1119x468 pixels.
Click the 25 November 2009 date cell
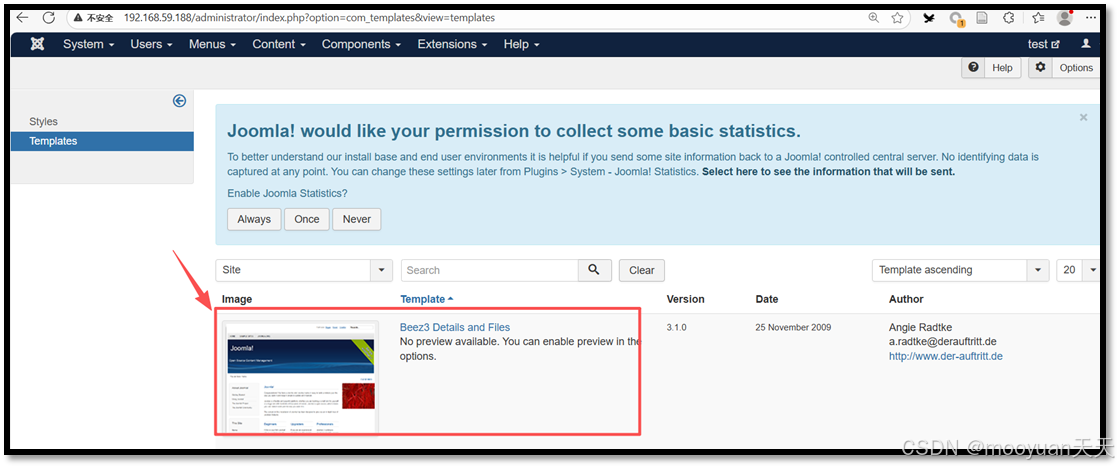[x=794, y=327]
